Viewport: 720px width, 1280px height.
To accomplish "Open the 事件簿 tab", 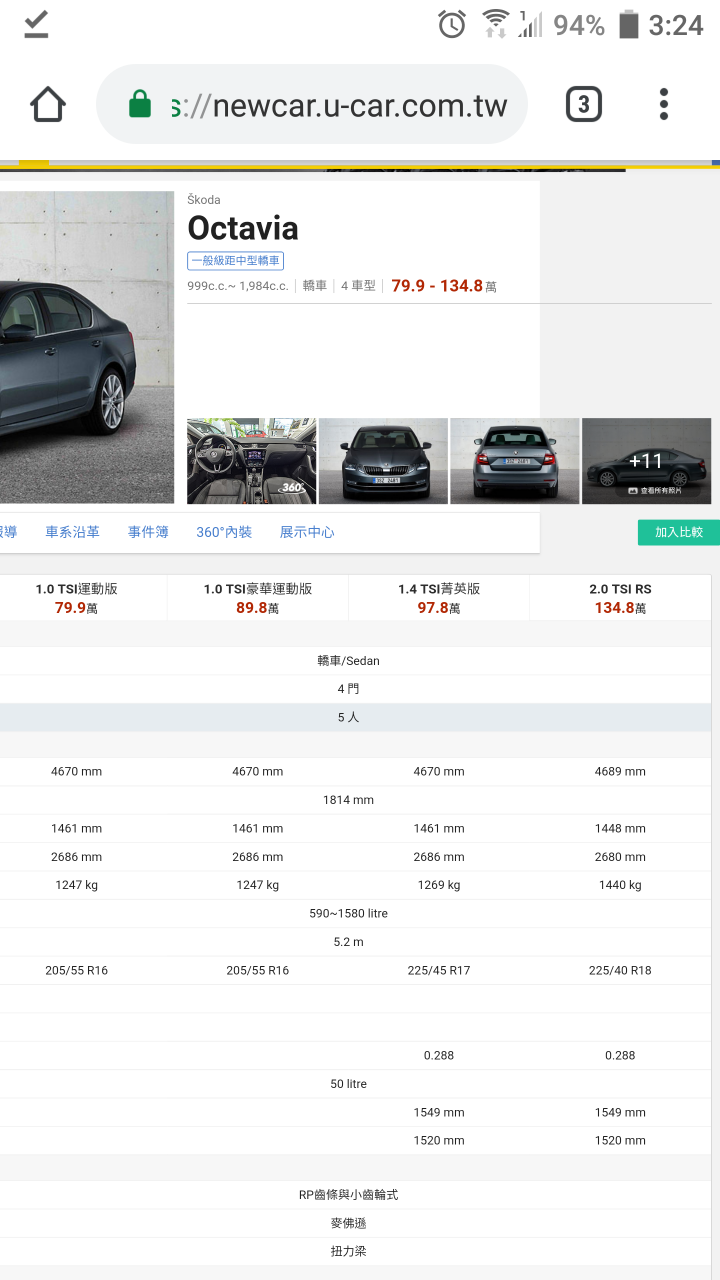I will 148,532.
